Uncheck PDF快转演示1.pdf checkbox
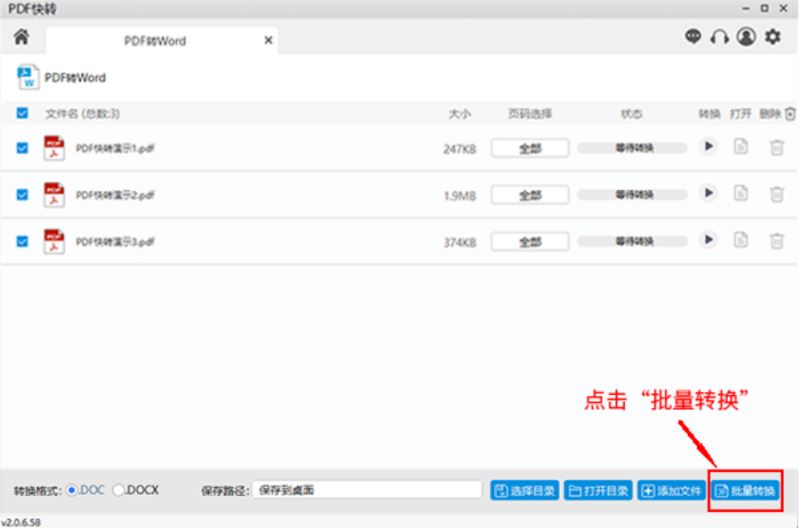 (x=22, y=148)
